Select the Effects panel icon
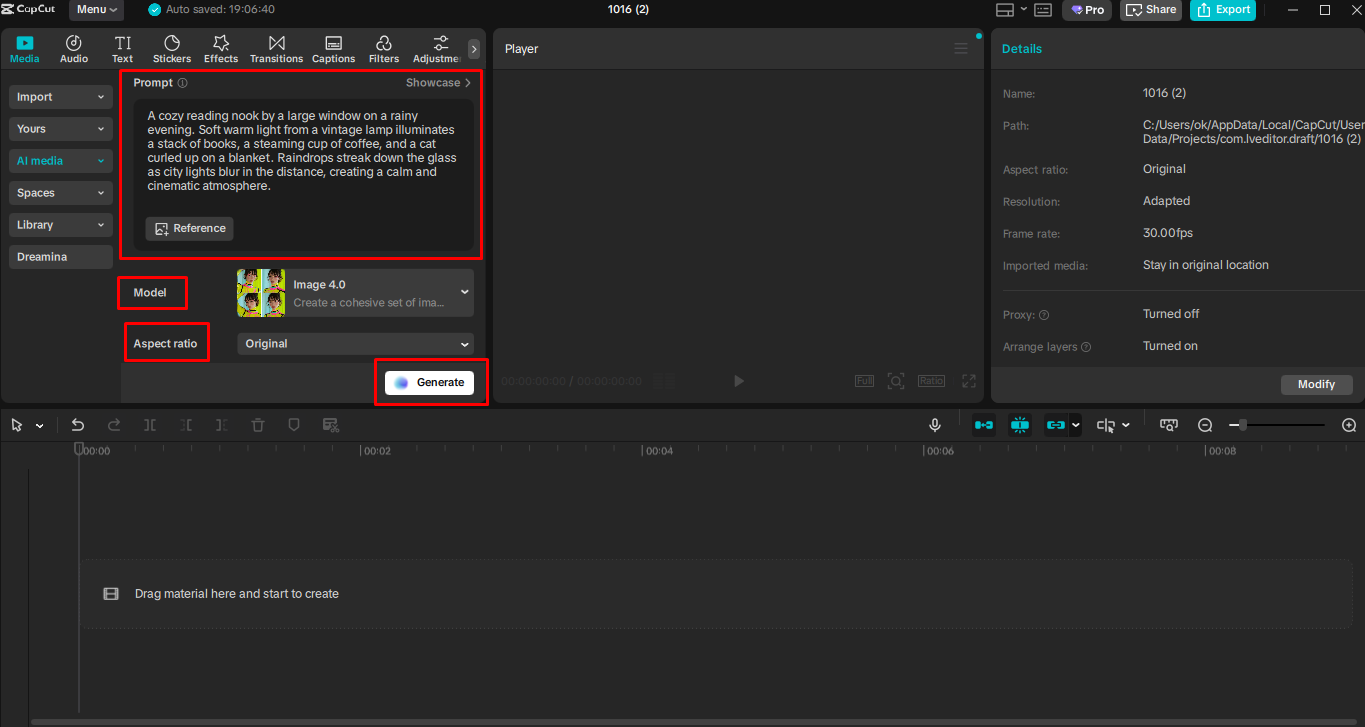This screenshot has width=1365, height=727. tap(220, 47)
